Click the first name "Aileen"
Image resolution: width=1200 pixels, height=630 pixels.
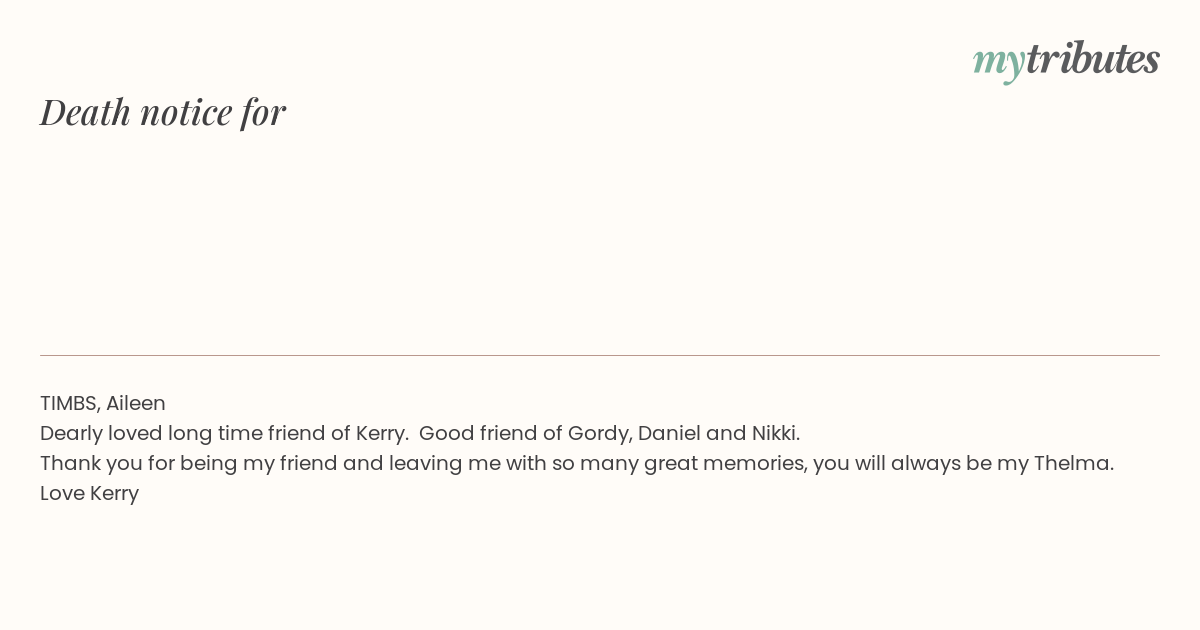[x=136, y=403]
